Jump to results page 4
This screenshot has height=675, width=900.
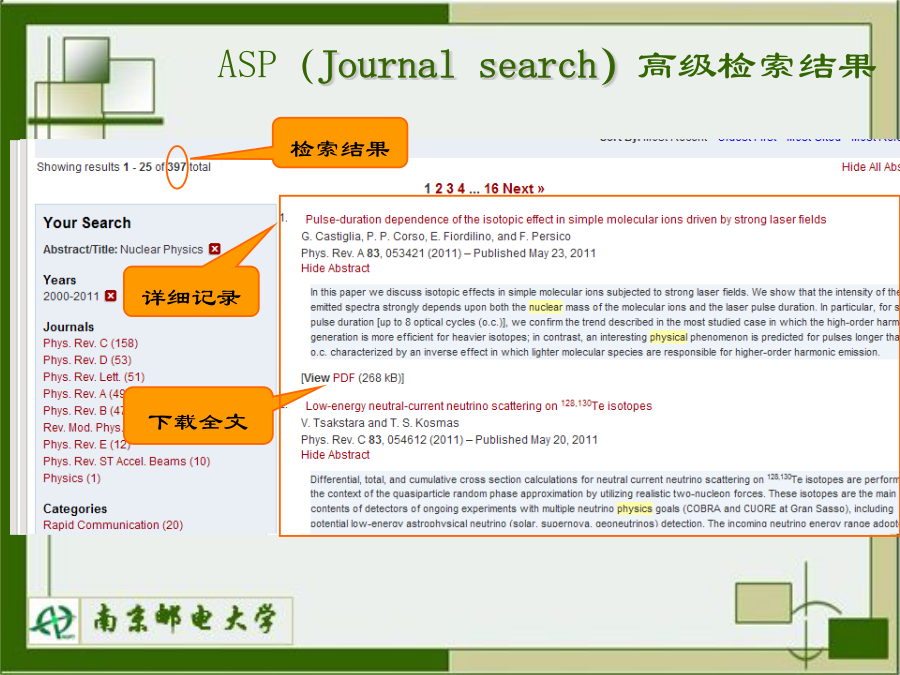click(461, 189)
